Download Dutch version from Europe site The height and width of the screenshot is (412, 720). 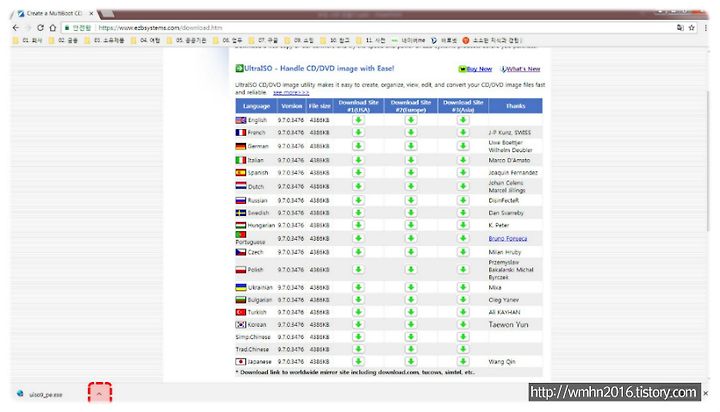[x=411, y=186]
